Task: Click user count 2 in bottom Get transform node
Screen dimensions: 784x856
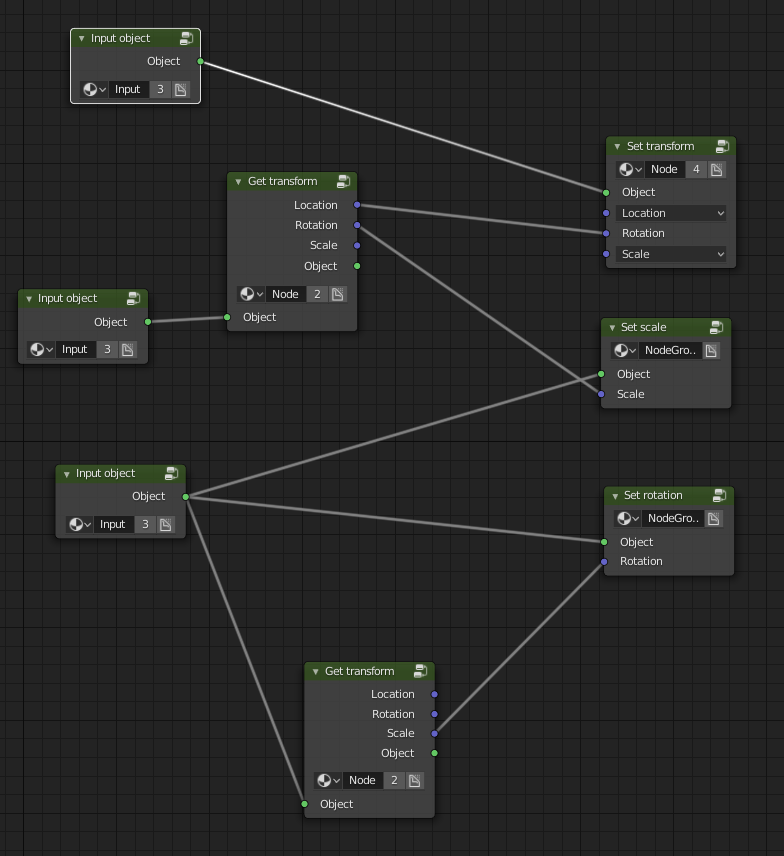Action: click(394, 781)
